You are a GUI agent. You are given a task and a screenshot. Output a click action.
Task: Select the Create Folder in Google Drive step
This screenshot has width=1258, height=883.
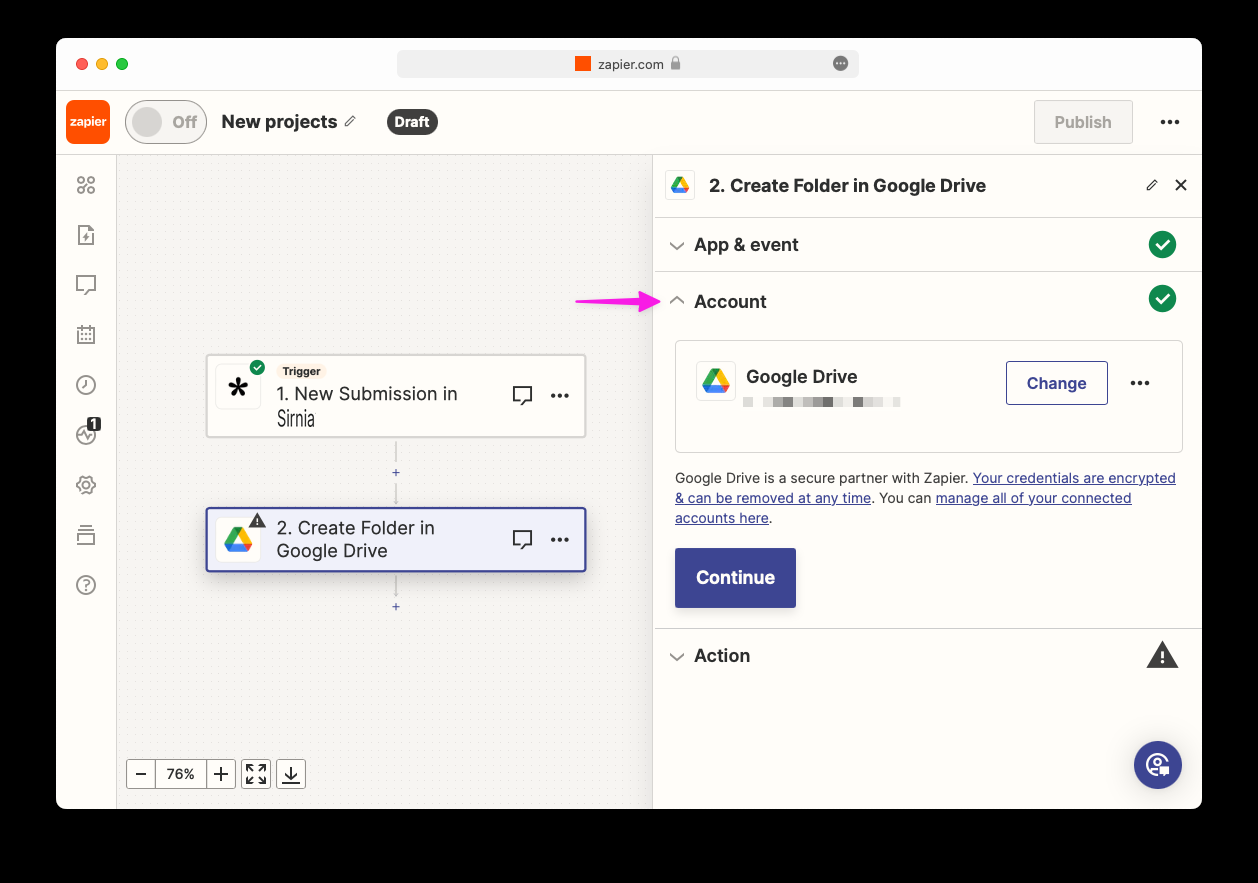[x=396, y=540]
